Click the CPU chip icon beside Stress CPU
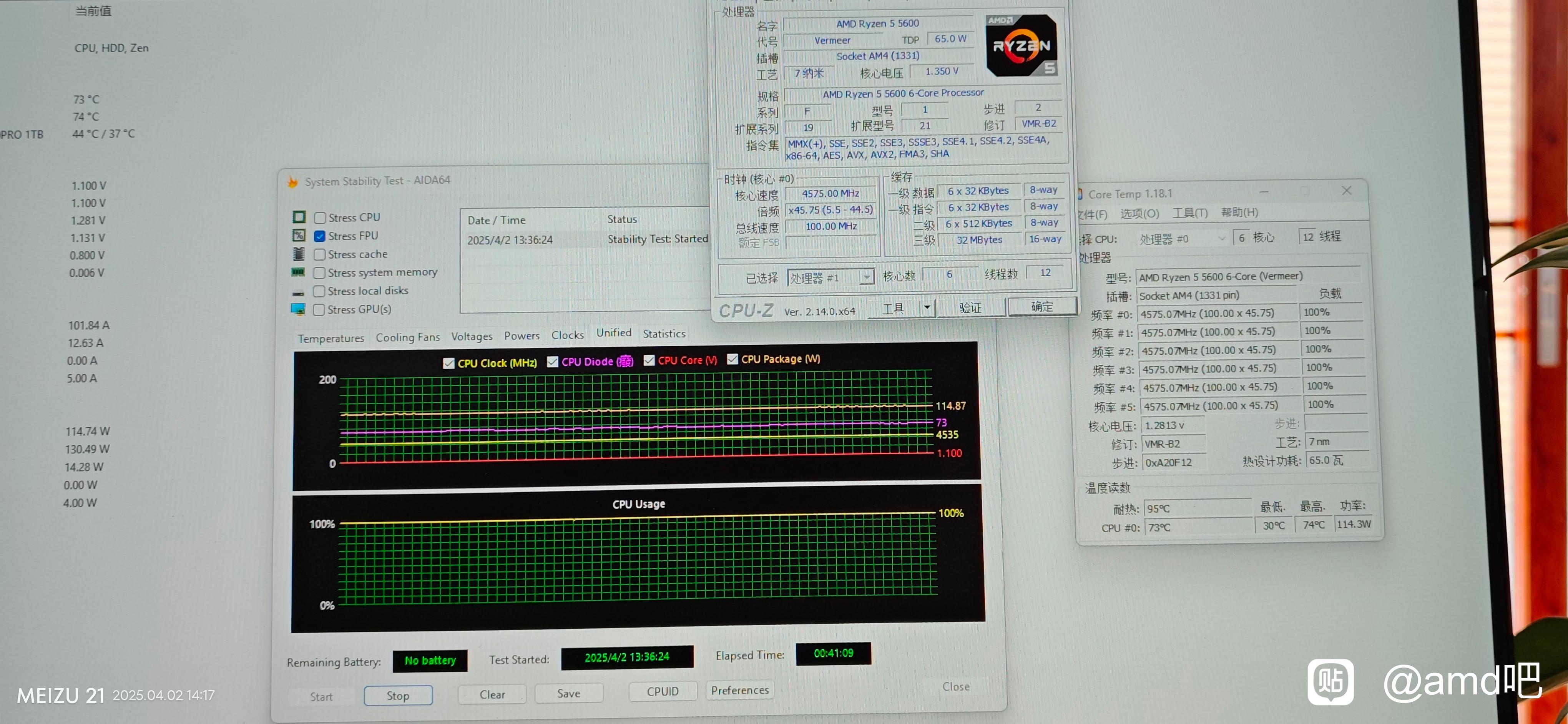 click(x=299, y=217)
